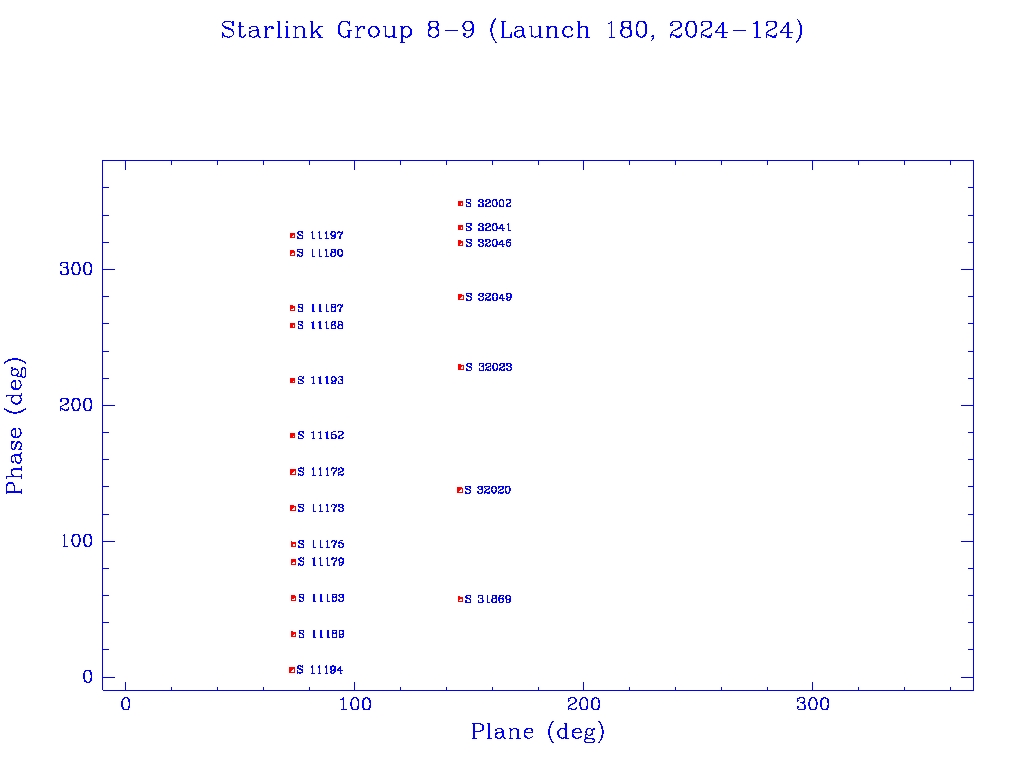Select the red marker beside S 11189

pos(293,634)
